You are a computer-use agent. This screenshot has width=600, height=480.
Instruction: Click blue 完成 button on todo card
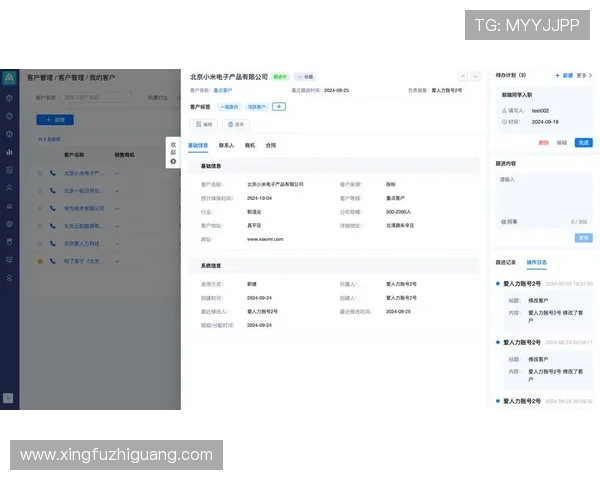pyautogui.click(x=584, y=143)
